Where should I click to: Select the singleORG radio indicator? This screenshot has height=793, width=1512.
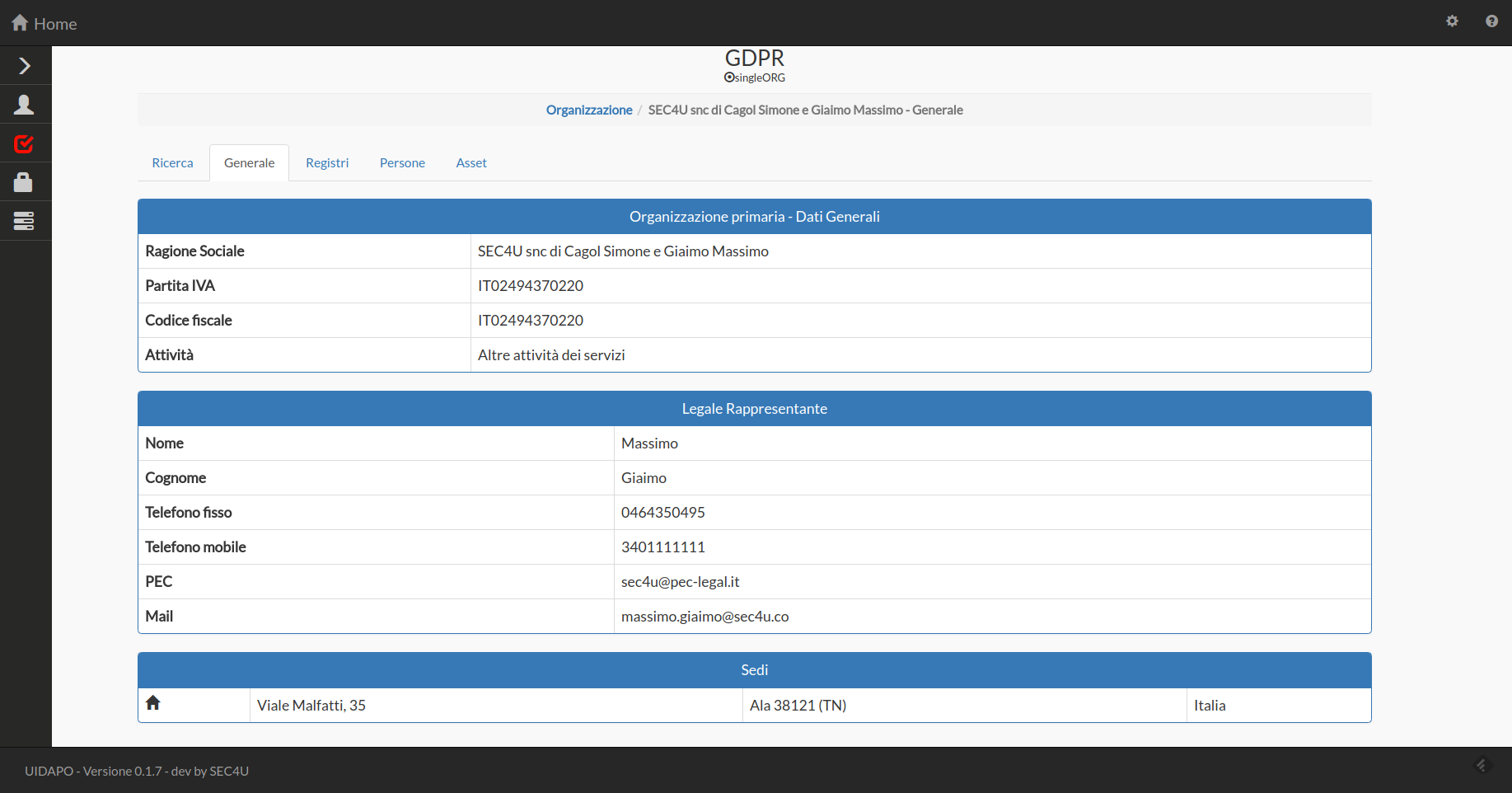tap(729, 77)
